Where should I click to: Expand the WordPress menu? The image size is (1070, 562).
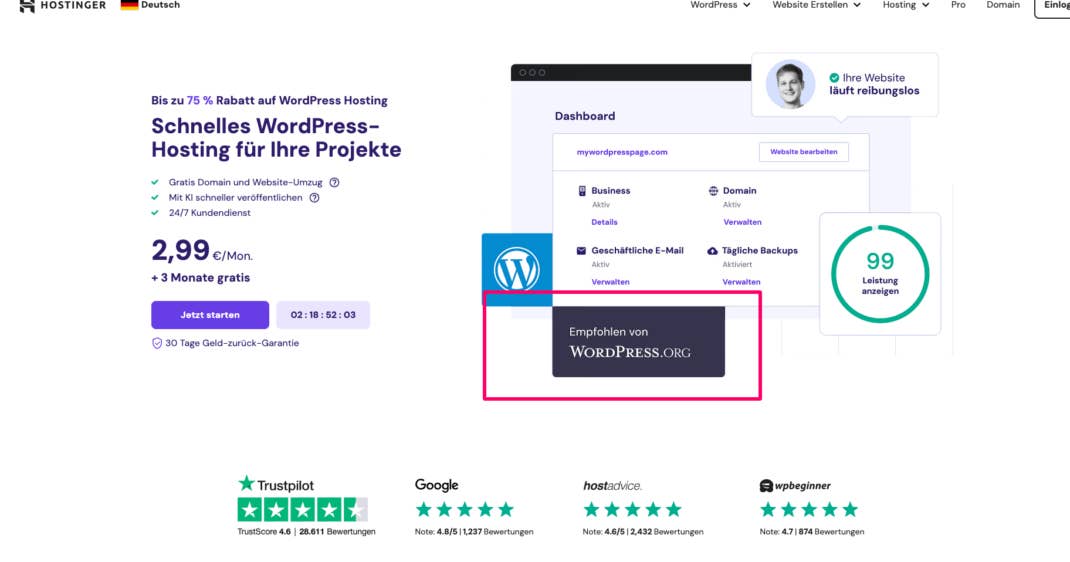pos(720,5)
